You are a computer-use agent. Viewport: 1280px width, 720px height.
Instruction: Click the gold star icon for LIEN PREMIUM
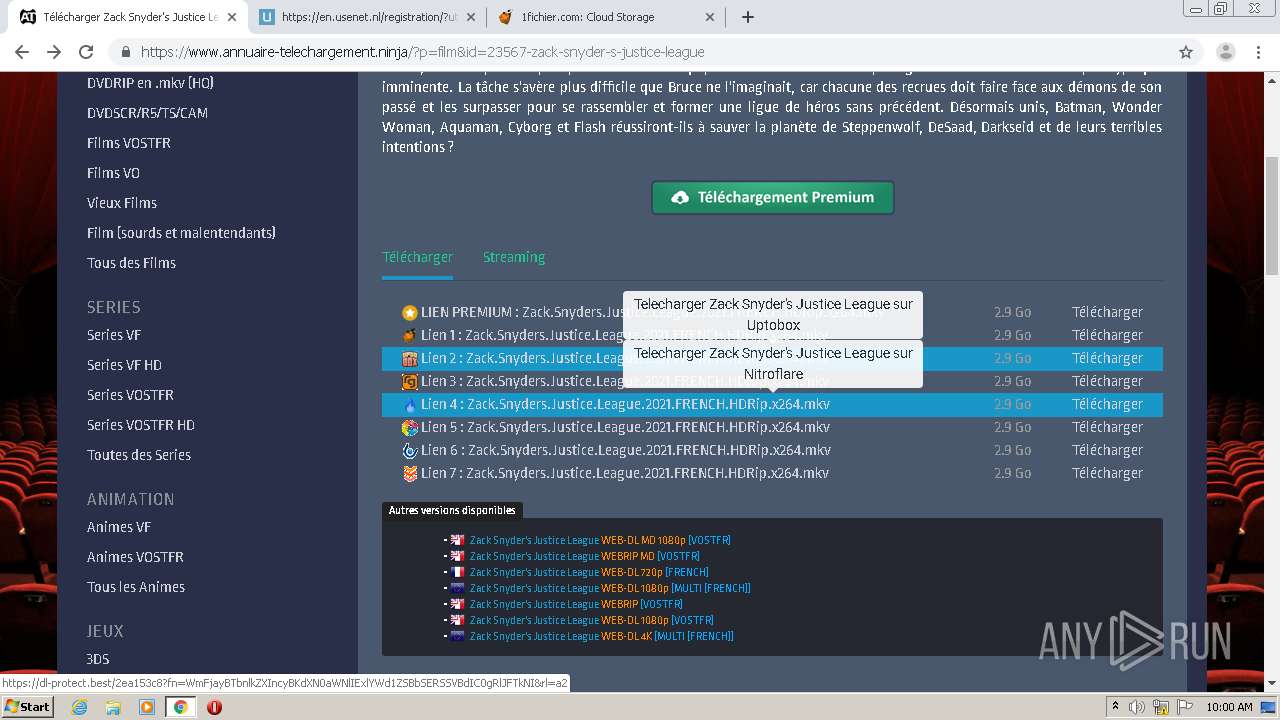(x=409, y=312)
